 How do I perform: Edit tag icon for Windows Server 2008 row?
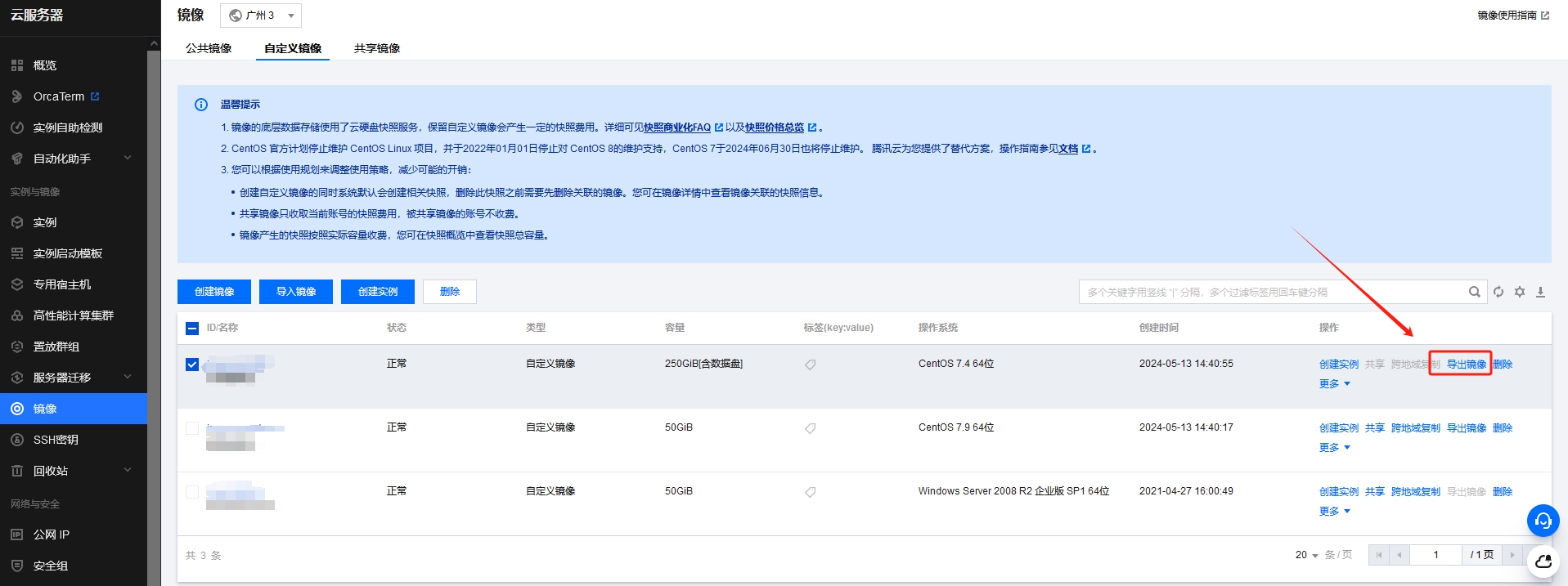coord(810,492)
